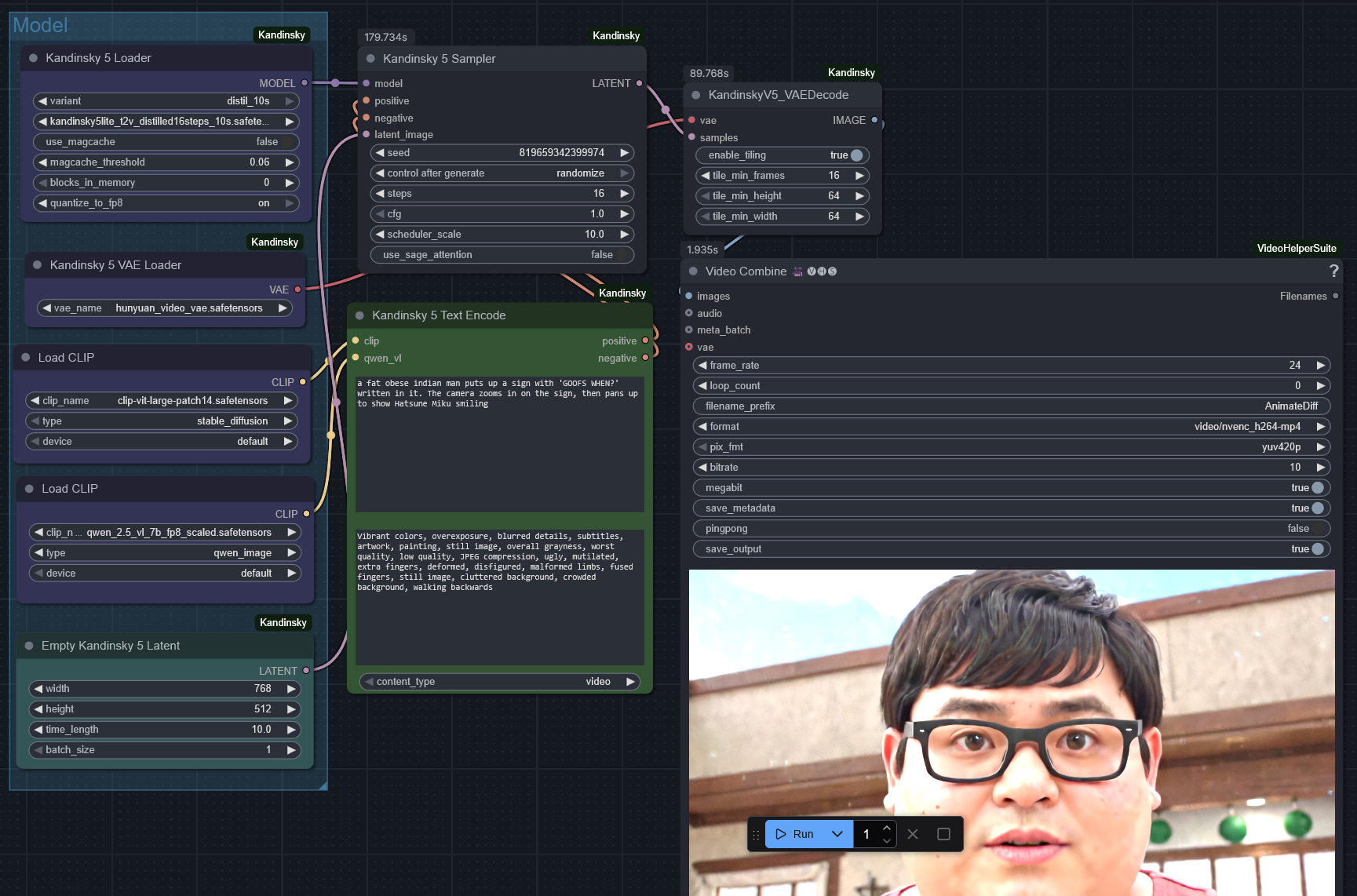1357x896 pixels.
Task: Decrease scheduler_scale with its left arrow
Action: [x=380, y=235]
